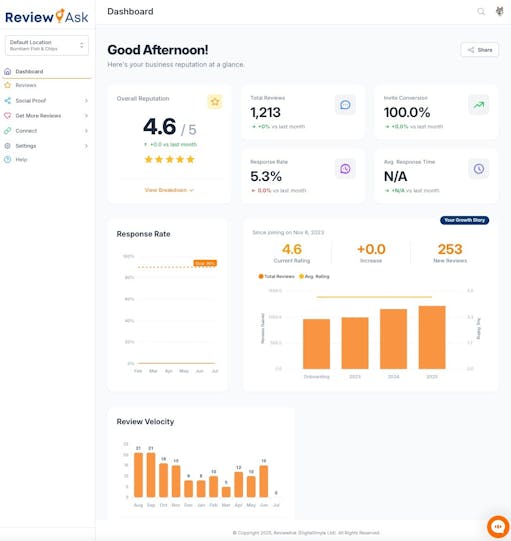
Task: Open Reviews in the sidebar
Action: tap(47, 85)
